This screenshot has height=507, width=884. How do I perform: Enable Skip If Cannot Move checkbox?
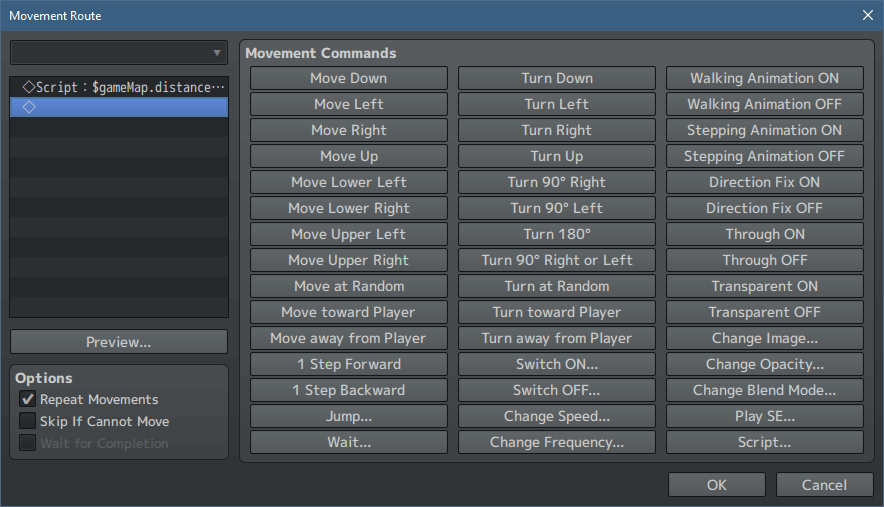pos(28,421)
